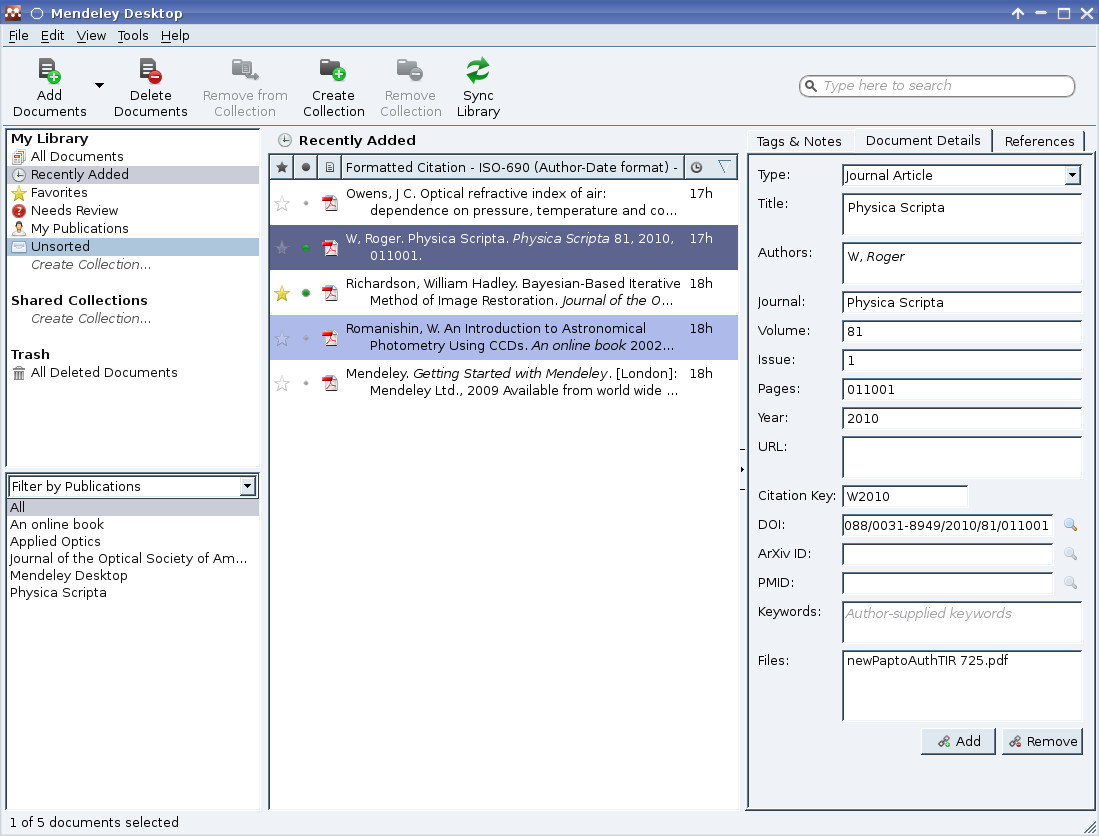This screenshot has width=1099, height=836.
Task: Filter by 'Physica Scripta' publication
Action: (133, 593)
